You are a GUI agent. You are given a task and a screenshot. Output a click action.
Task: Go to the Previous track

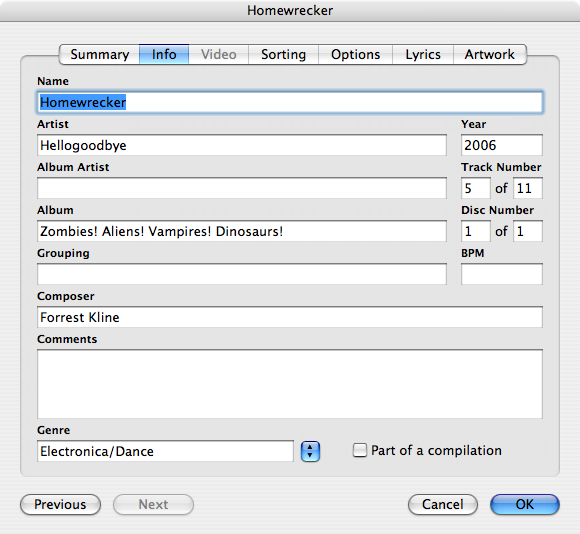(60, 504)
